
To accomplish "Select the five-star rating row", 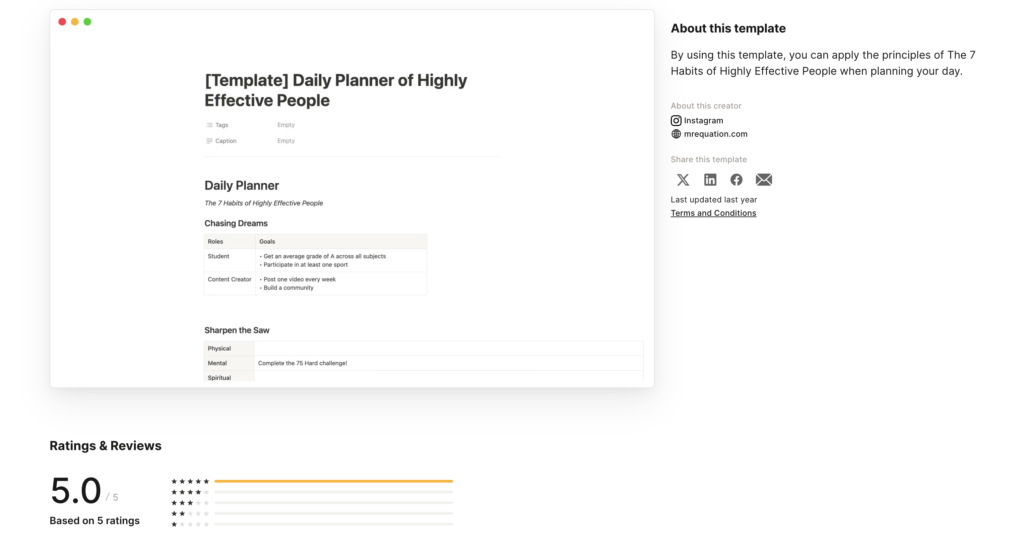I will click(190, 481).
